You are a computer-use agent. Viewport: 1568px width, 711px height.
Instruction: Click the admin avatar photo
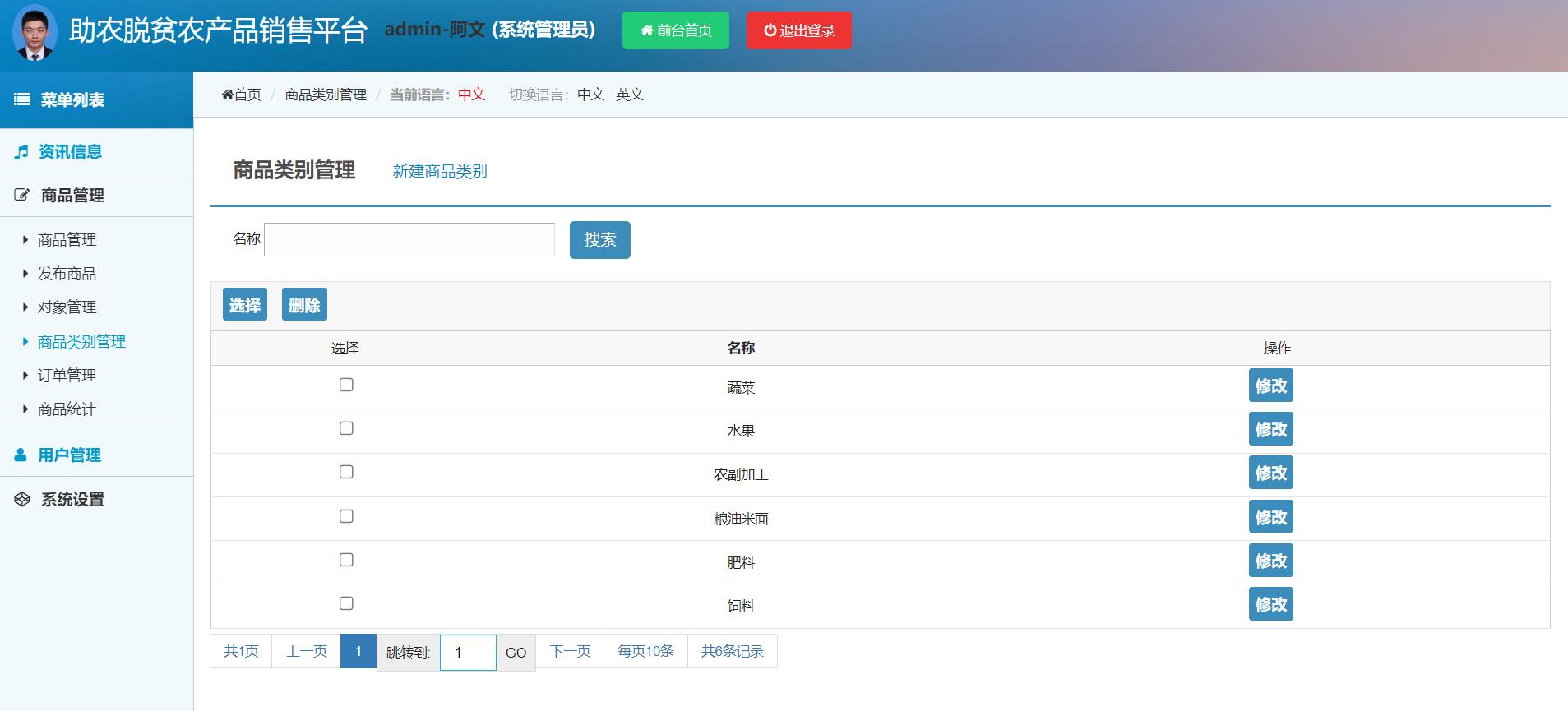(35, 33)
